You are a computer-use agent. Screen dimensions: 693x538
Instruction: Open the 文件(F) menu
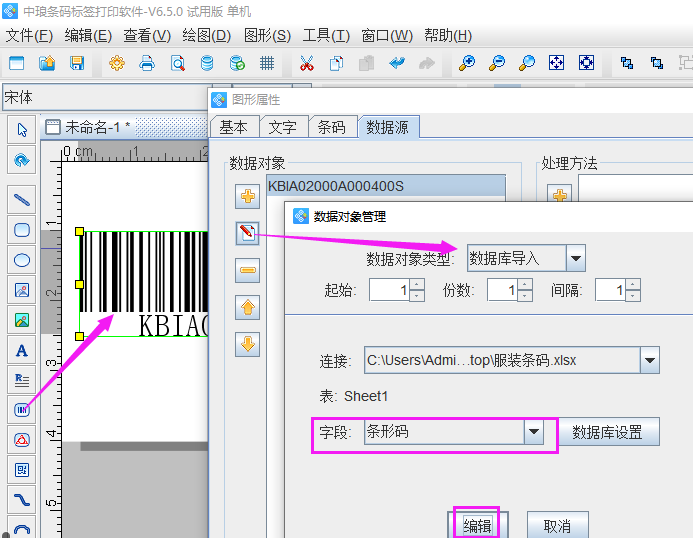29,35
